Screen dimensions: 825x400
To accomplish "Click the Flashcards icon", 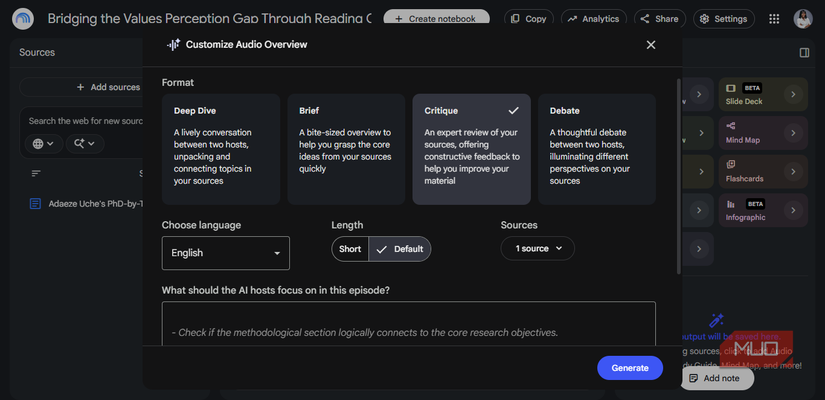I will pyautogui.click(x=731, y=165).
